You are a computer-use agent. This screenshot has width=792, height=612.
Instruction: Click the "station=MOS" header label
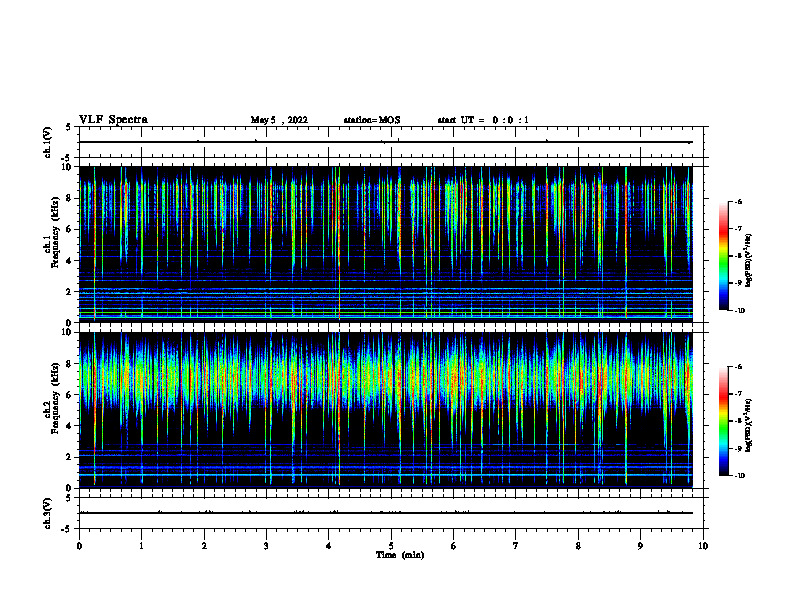[x=372, y=120]
